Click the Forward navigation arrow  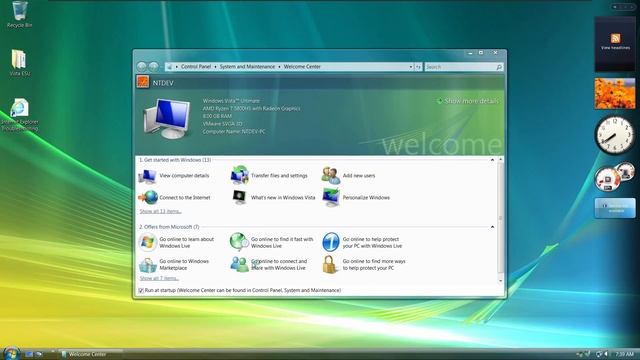click(x=153, y=67)
